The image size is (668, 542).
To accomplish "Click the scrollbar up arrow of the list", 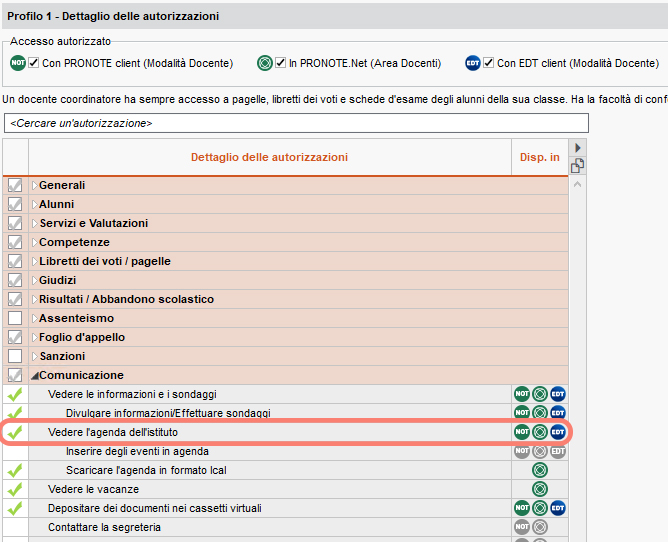I will click(x=578, y=185).
